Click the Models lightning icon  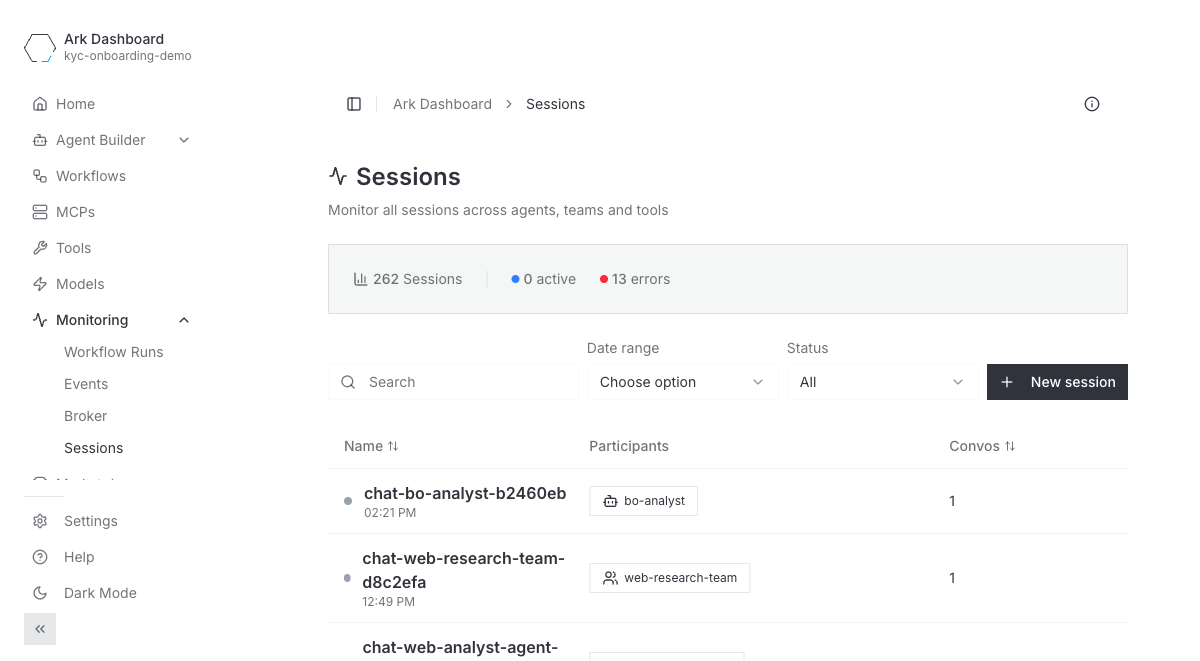coord(40,284)
